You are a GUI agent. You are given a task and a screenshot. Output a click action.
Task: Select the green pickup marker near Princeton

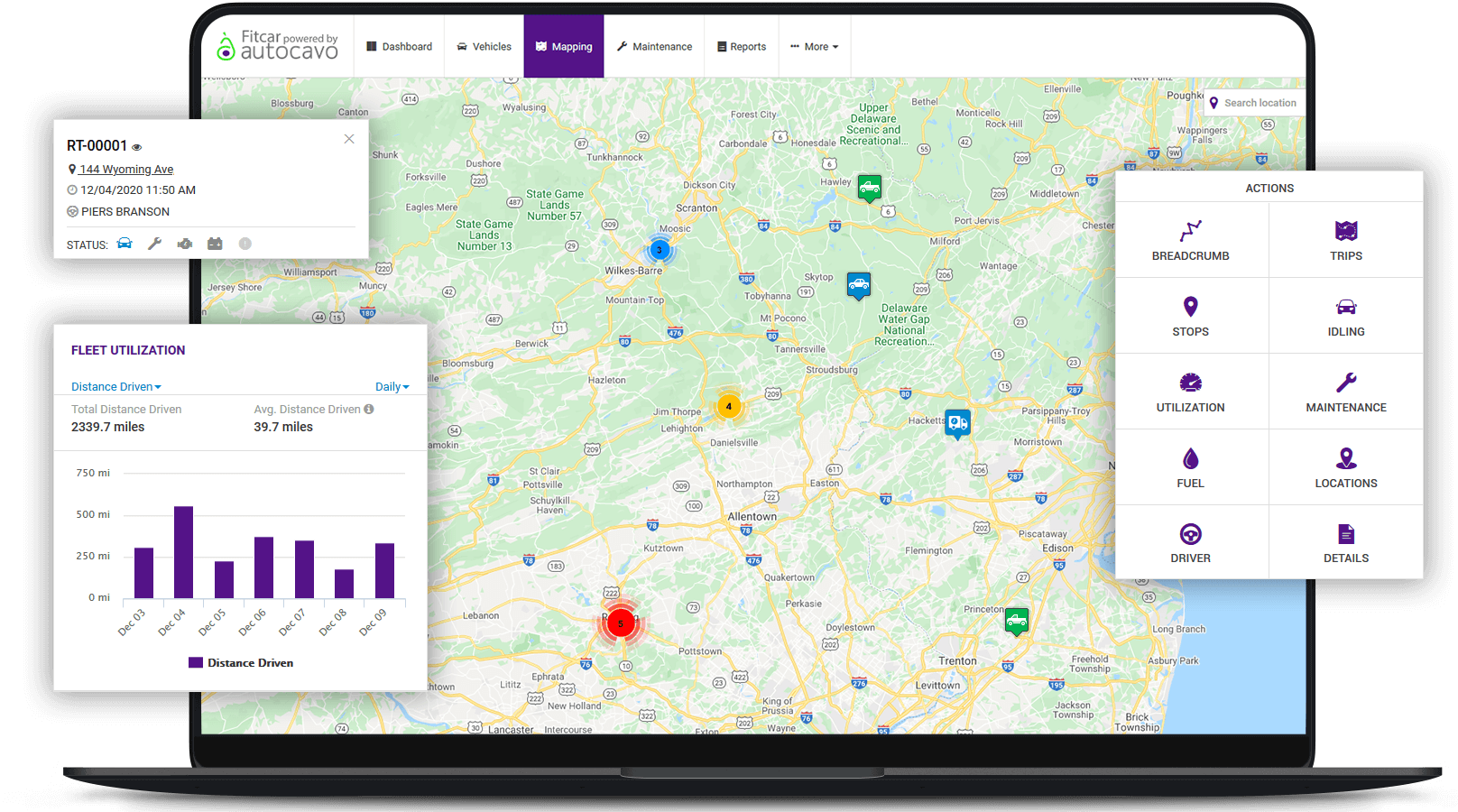point(1017,621)
